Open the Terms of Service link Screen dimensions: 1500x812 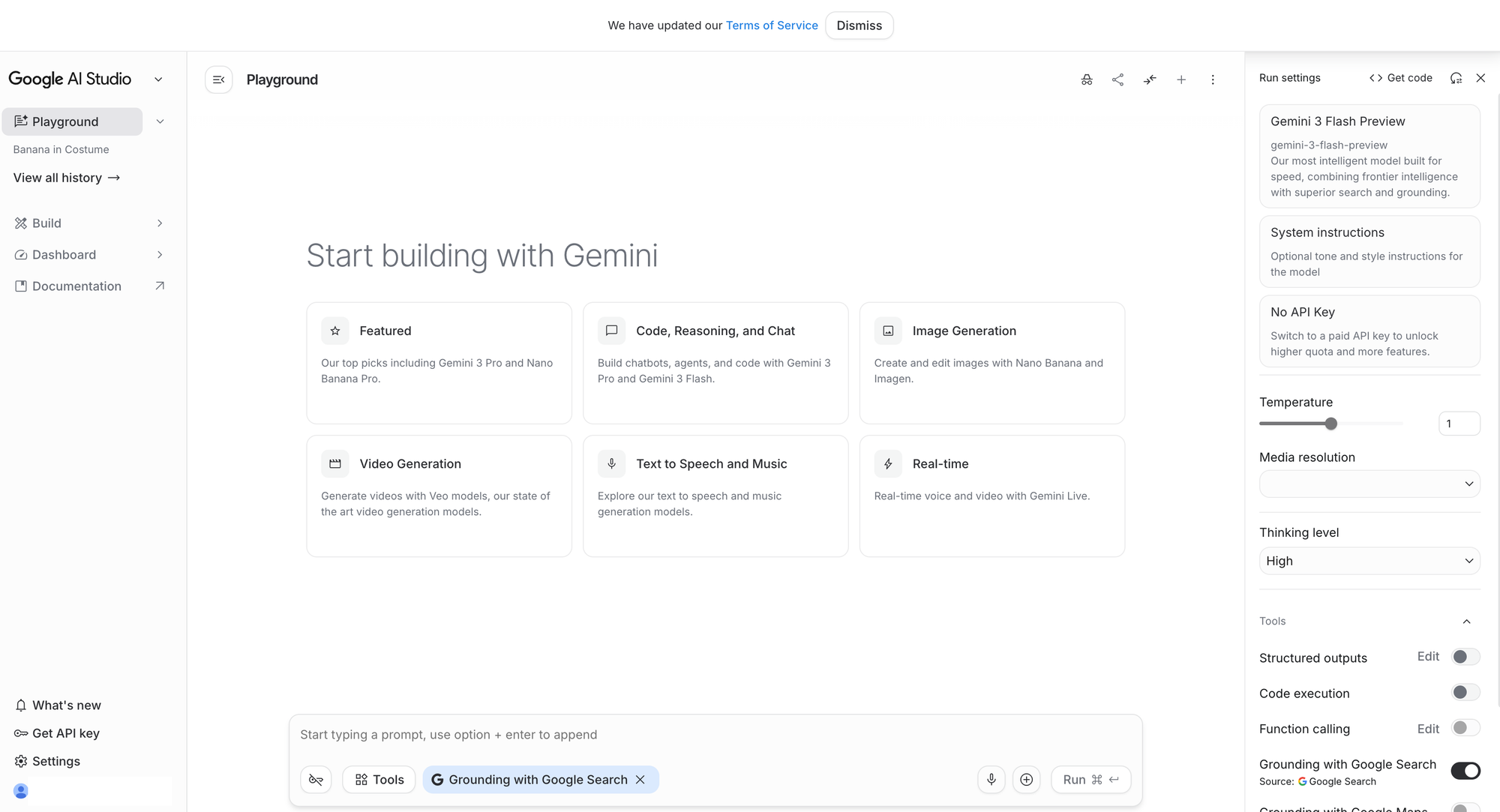pos(771,25)
